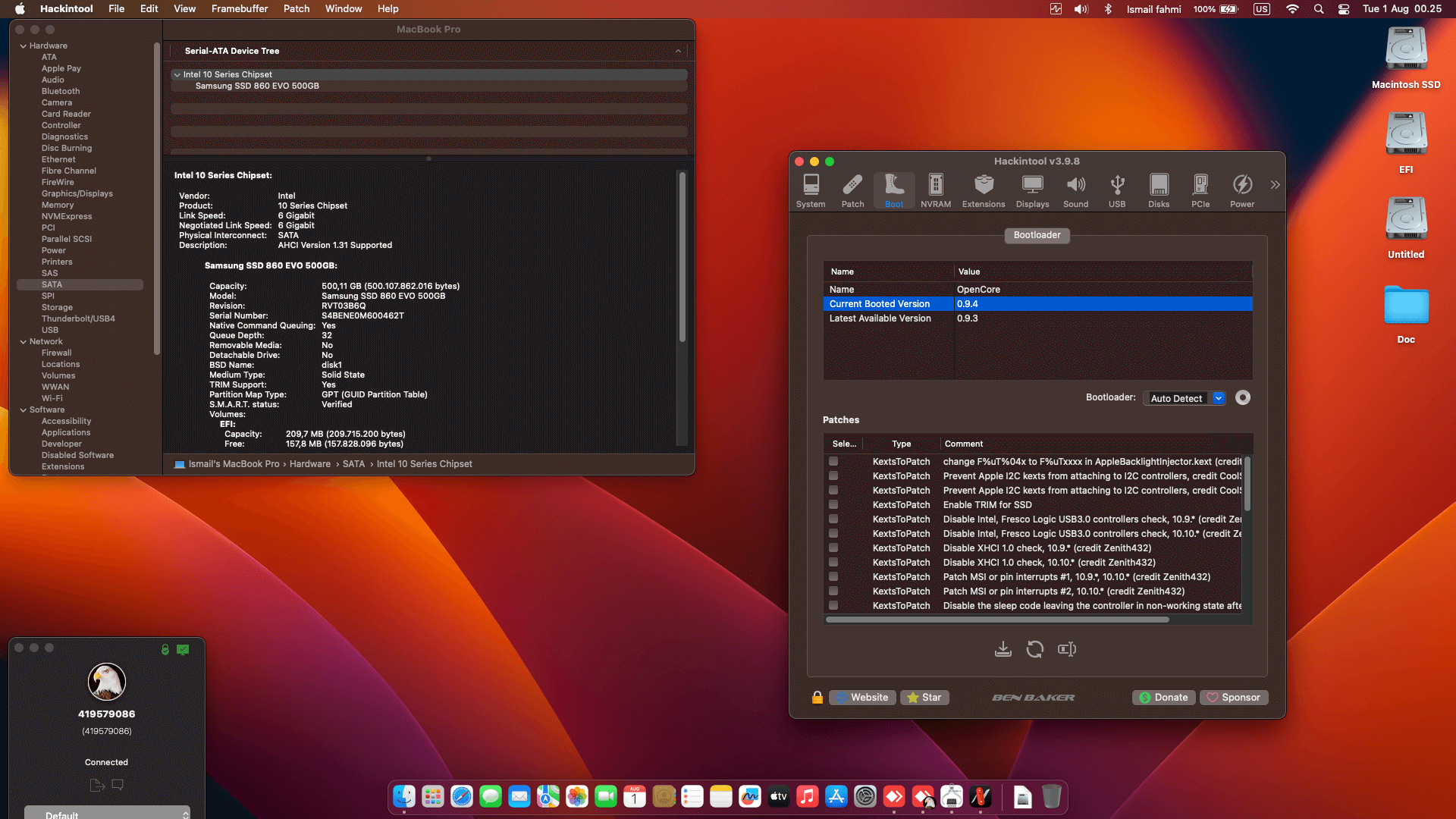Select the Patch toolbar icon
The height and width of the screenshot is (819, 1456).
pyautogui.click(x=852, y=190)
